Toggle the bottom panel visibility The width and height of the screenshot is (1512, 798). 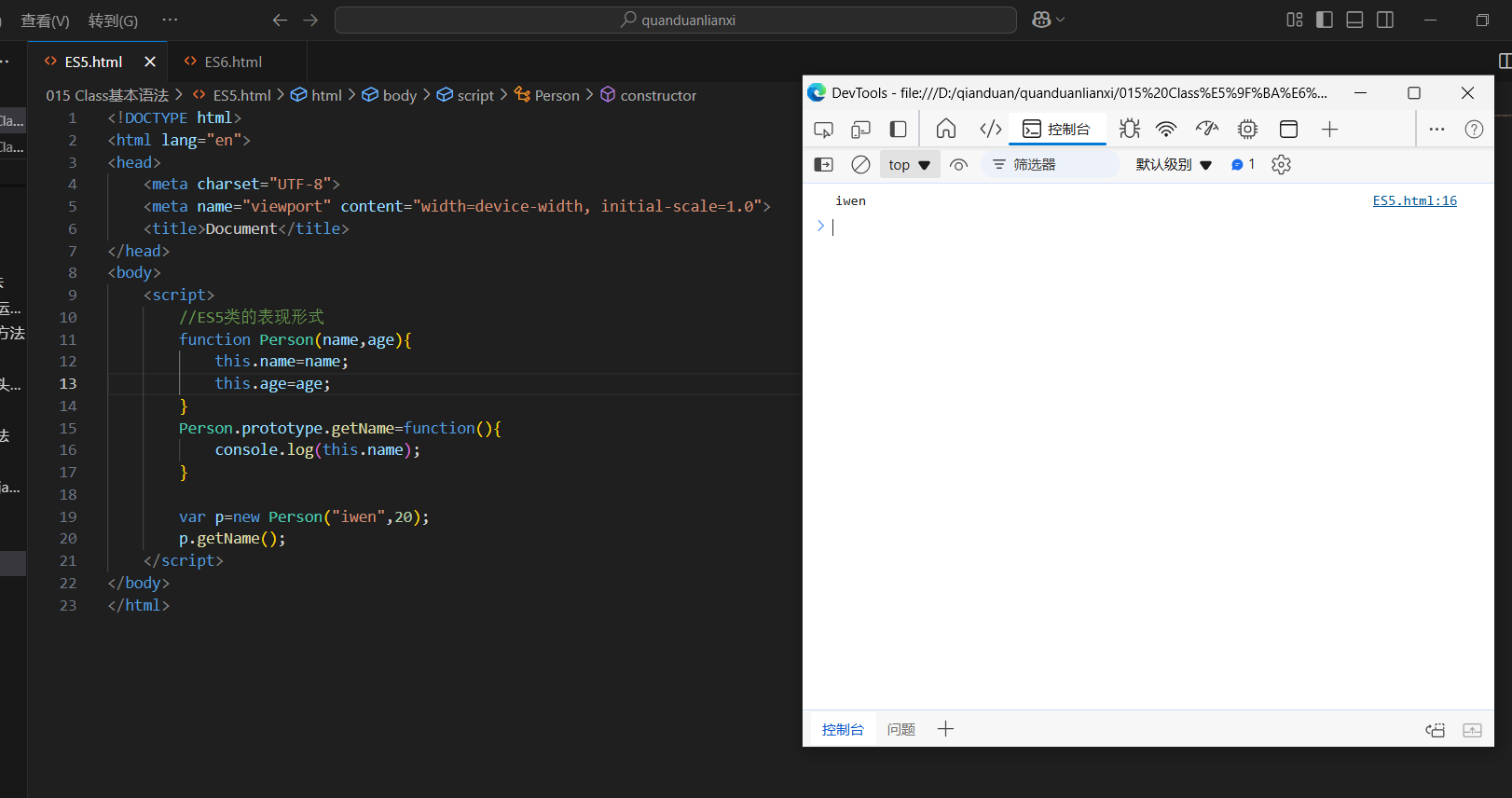pyautogui.click(x=1355, y=20)
